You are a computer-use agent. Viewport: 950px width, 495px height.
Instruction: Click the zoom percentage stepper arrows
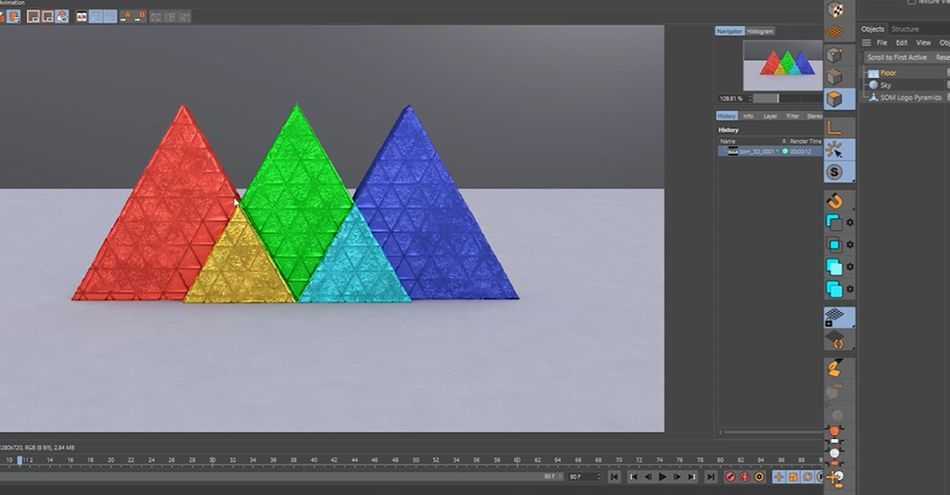(x=750, y=98)
